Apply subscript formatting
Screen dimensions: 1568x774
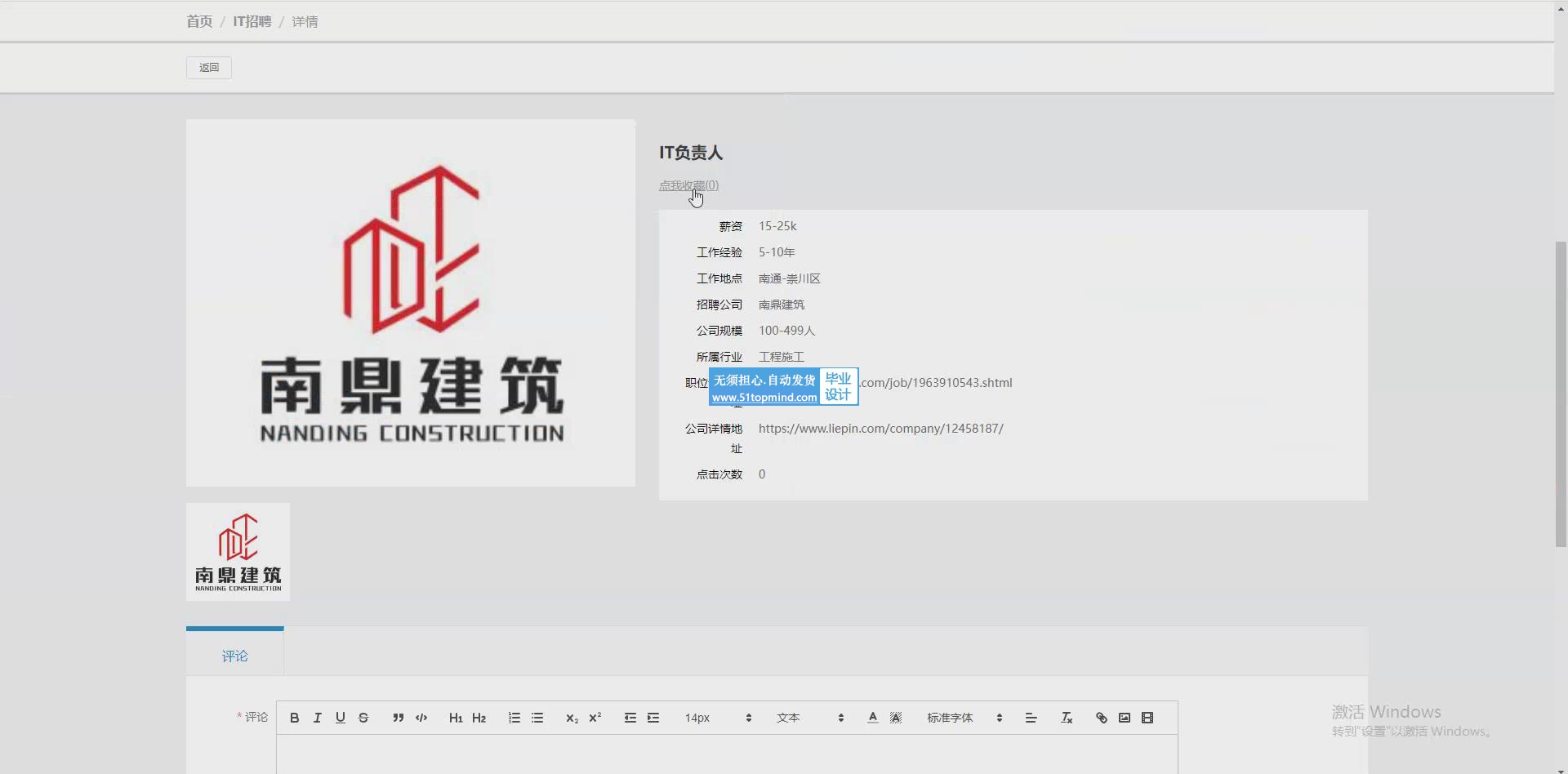click(x=572, y=718)
